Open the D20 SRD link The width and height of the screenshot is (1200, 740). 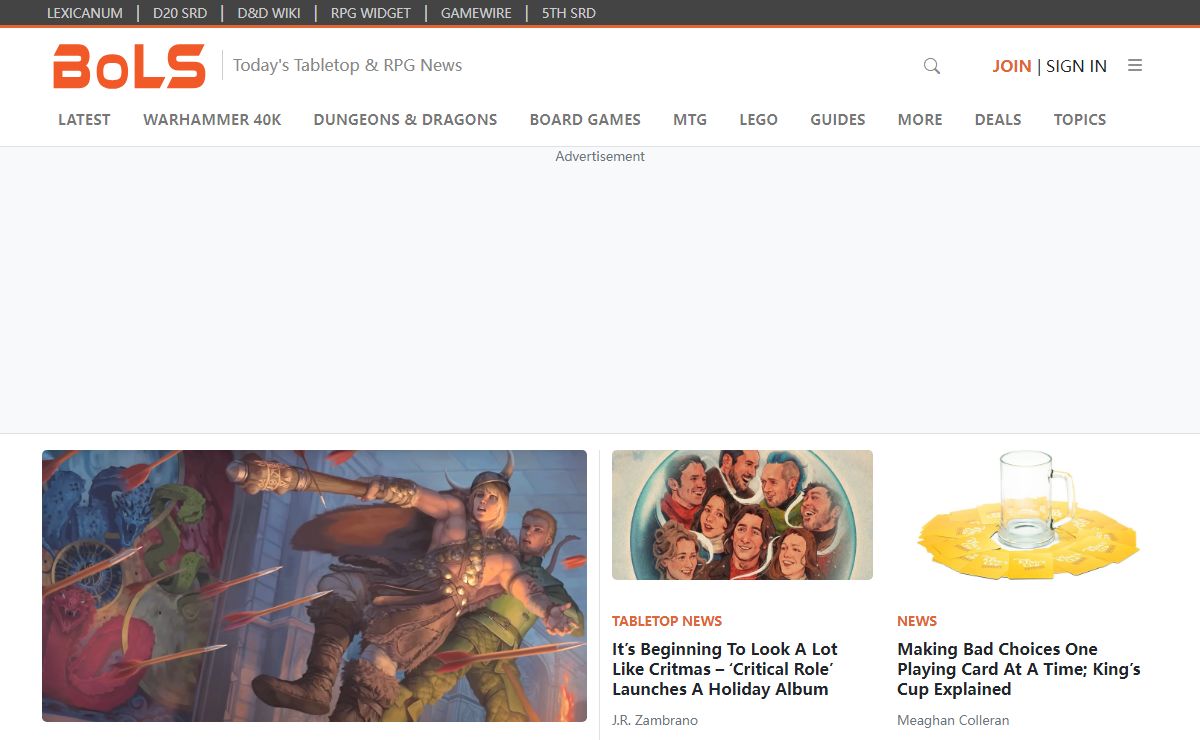coord(180,13)
